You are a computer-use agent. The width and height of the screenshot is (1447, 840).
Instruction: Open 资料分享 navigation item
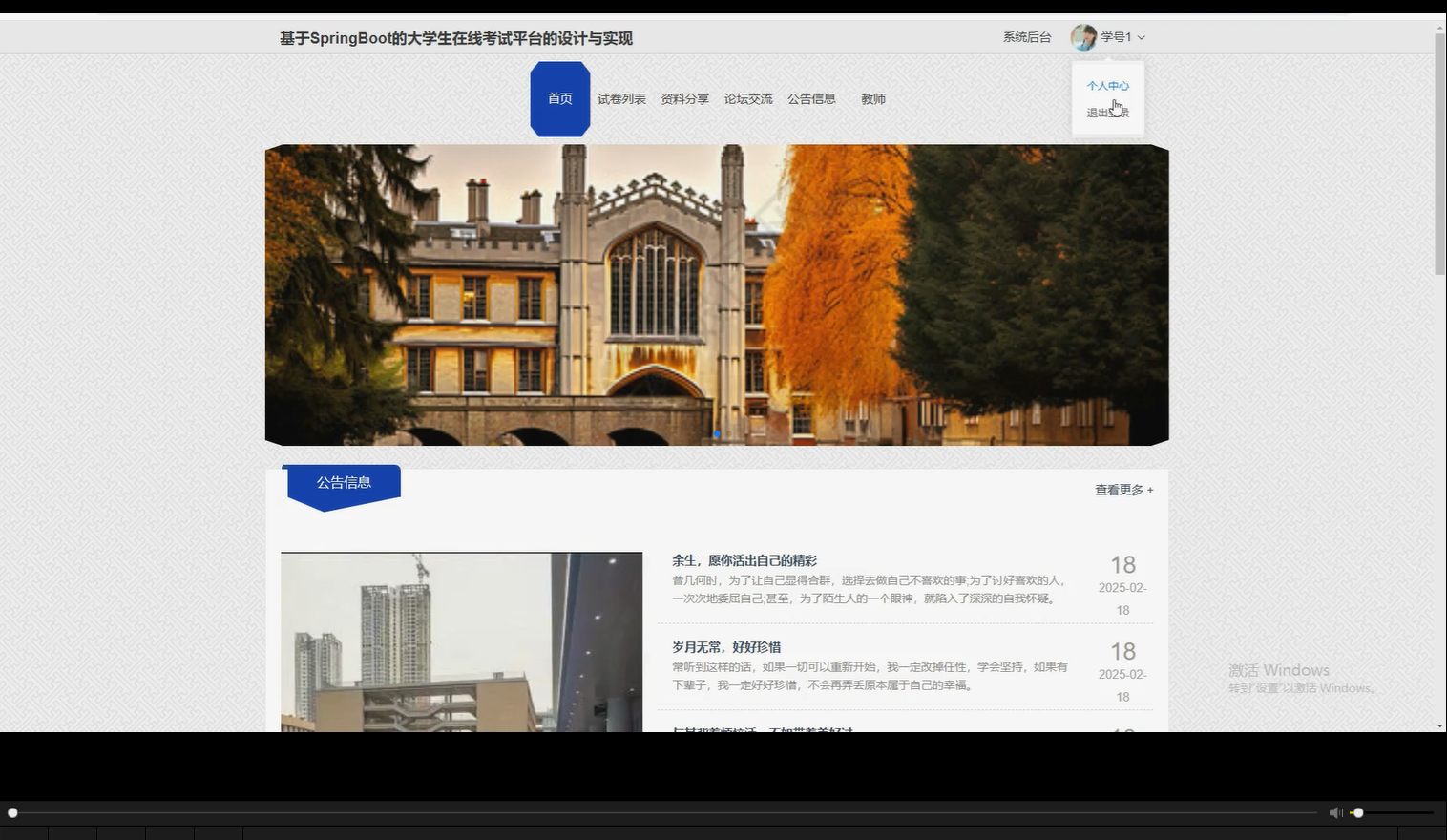(x=684, y=99)
